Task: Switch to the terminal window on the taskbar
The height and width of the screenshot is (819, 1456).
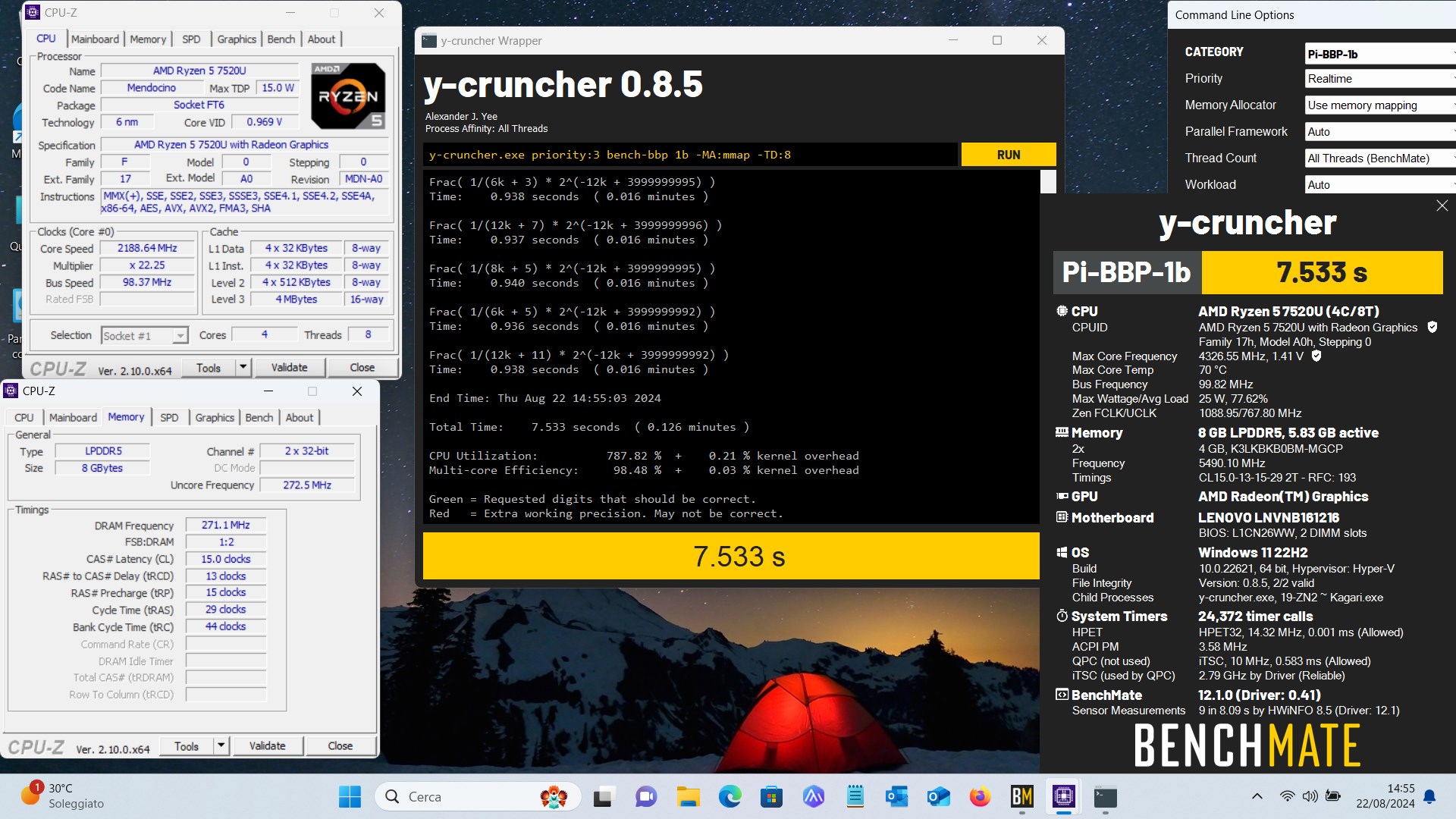Action: [1105, 797]
